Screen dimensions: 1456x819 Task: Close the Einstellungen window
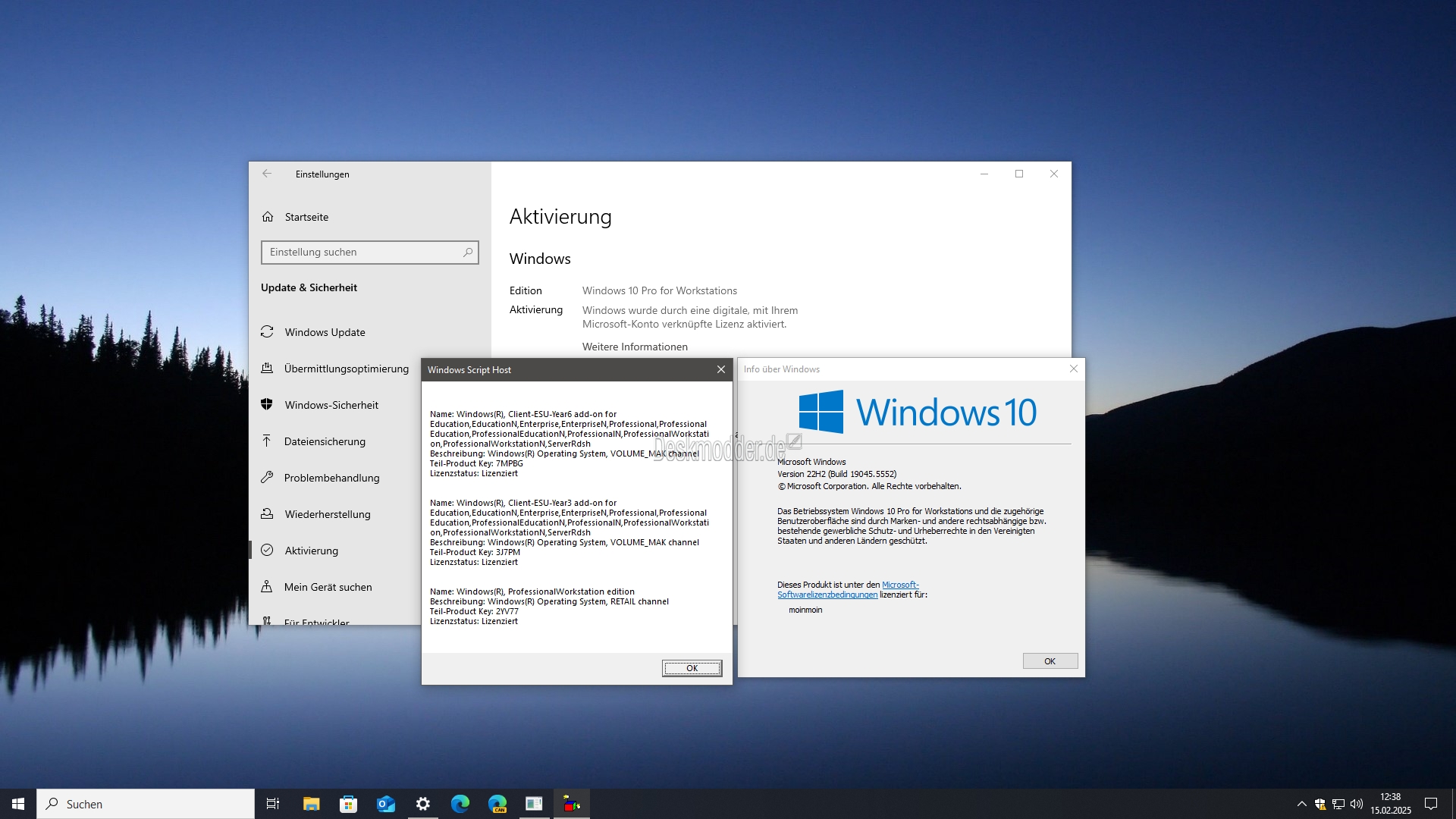[1054, 174]
